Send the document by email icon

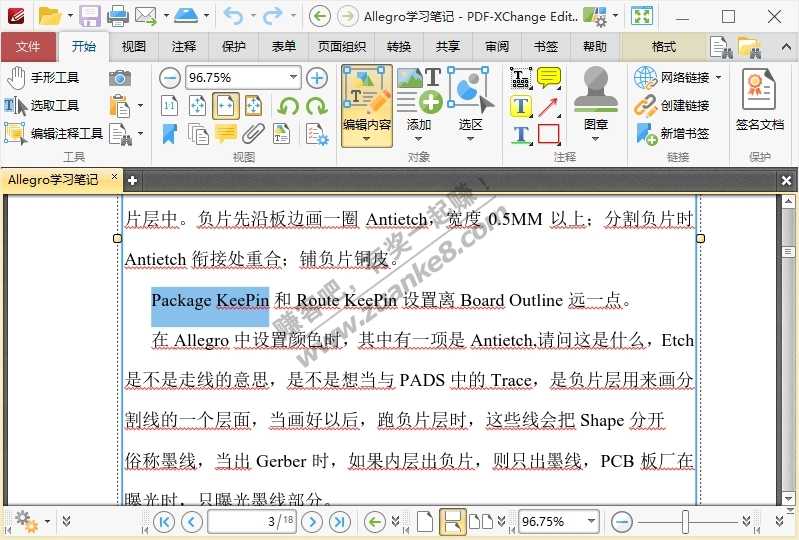coord(146,16)
